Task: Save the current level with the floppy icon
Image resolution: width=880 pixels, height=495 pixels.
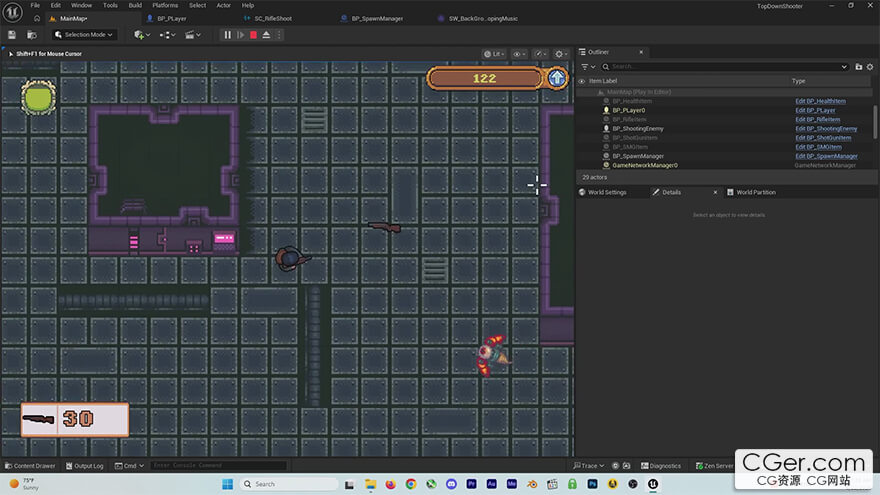Action: point(12,35)
